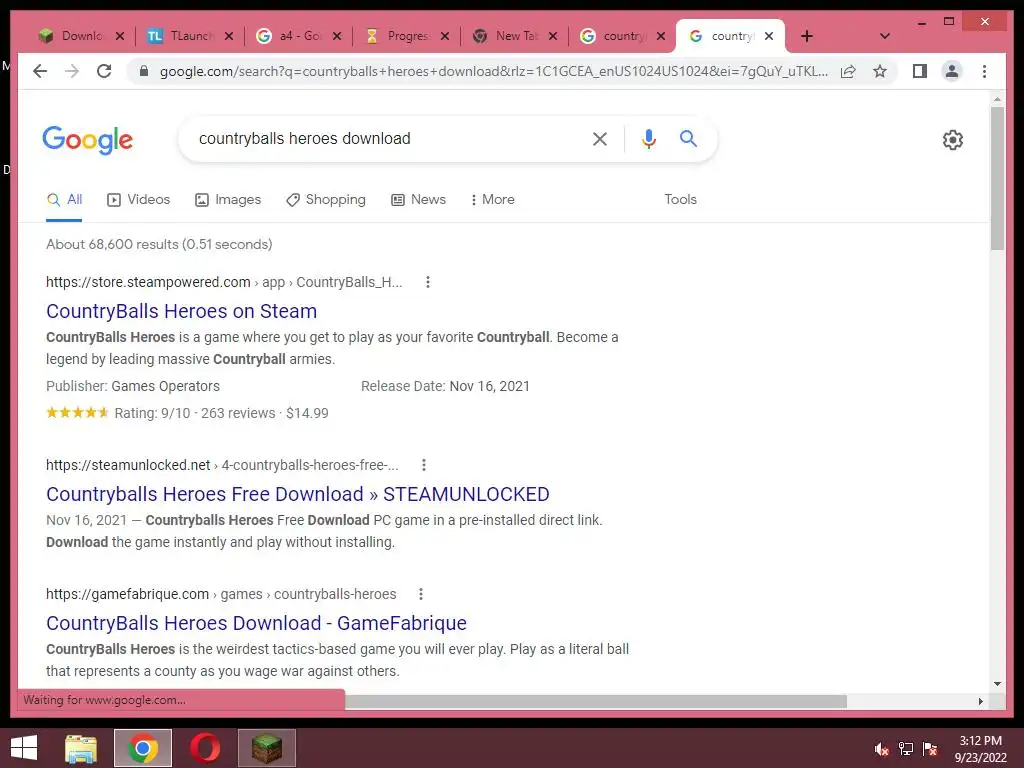Open options for the Steam store result
Image resolution: width=1024 pixels, height=768 pixels.
click(x=428, y=282)
